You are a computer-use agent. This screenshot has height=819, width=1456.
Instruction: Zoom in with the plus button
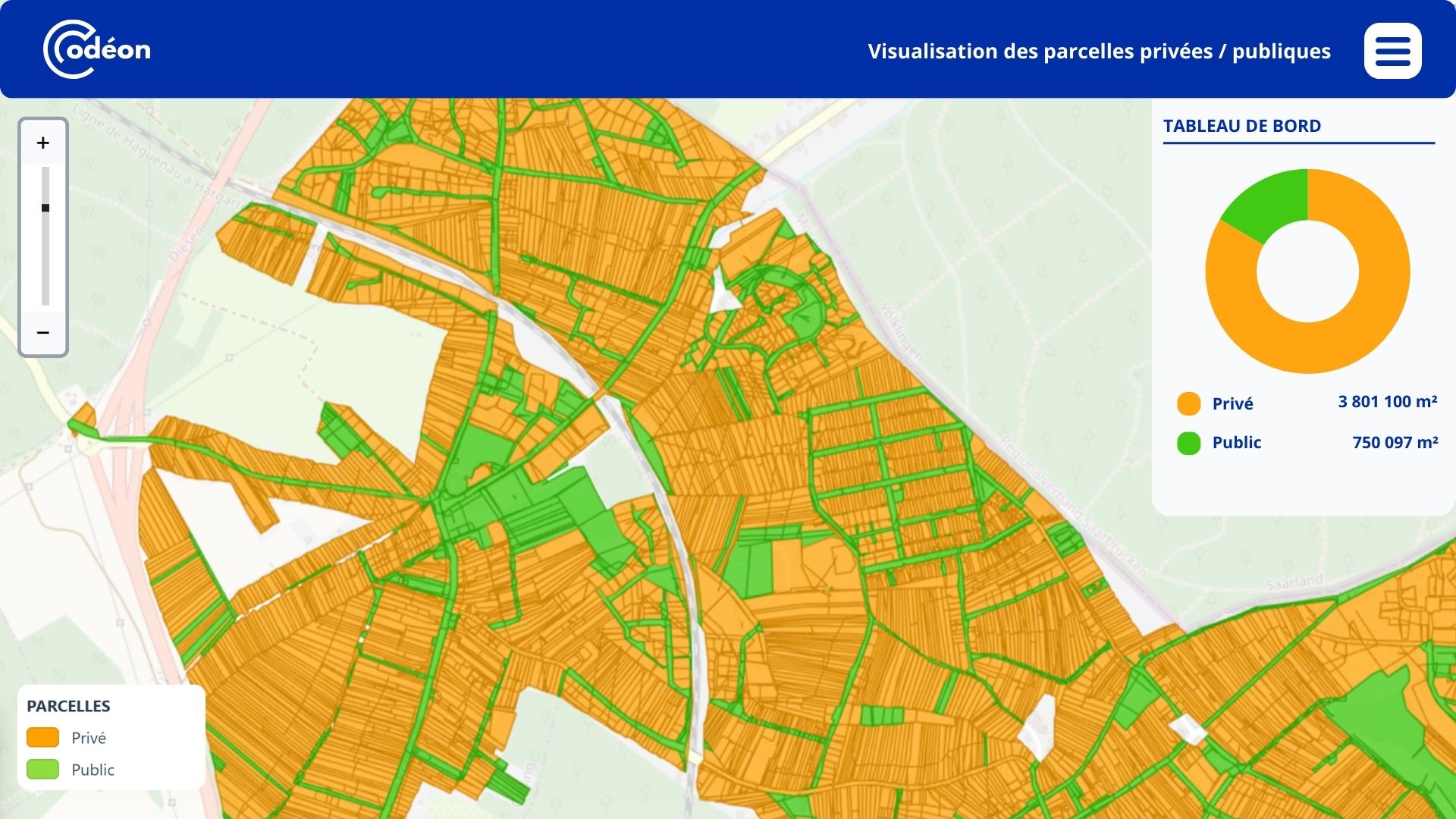point(43,143)
